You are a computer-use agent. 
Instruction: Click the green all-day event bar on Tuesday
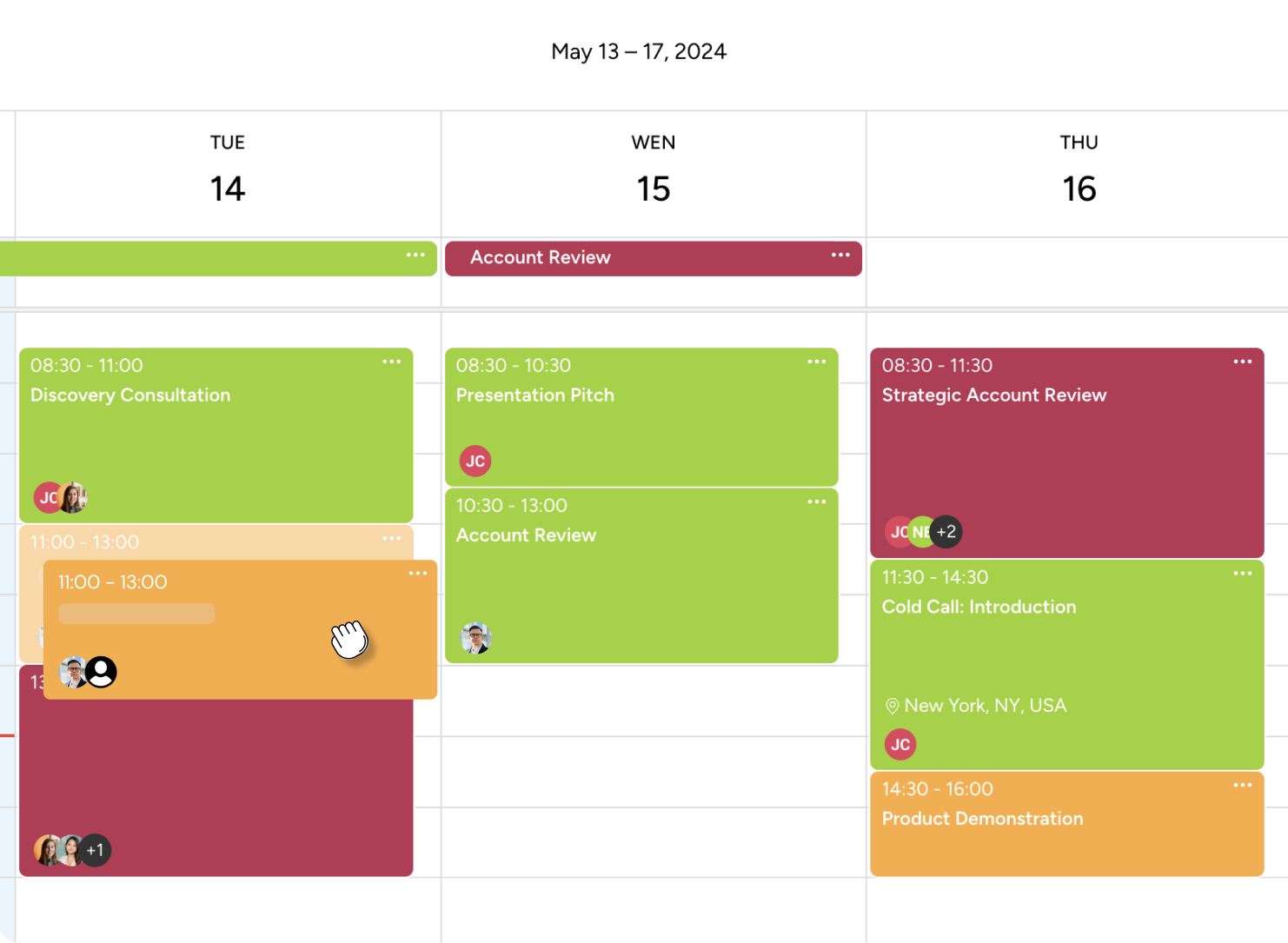click(209, 258)
